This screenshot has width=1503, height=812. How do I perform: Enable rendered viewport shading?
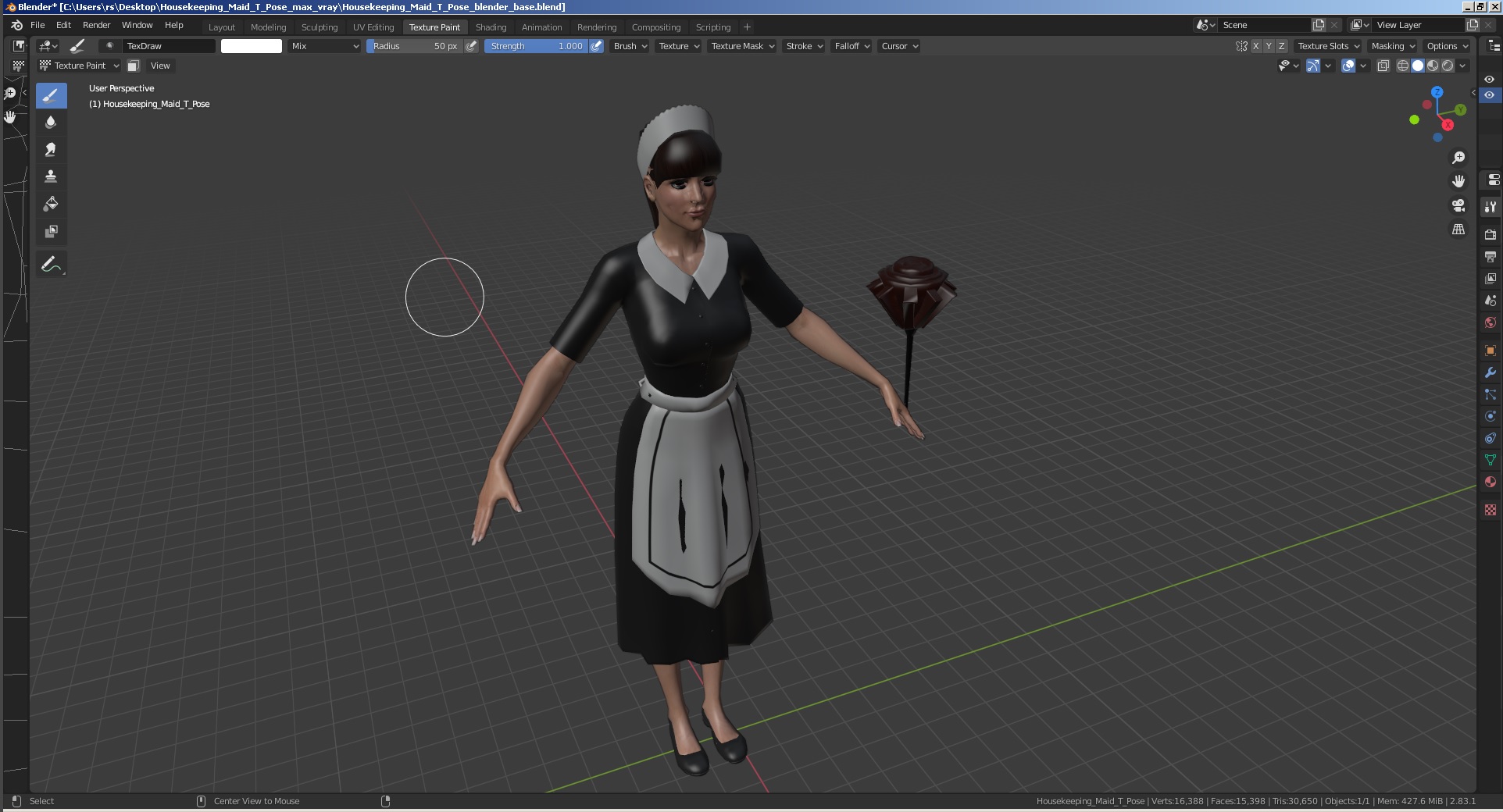click(1448, 66)
